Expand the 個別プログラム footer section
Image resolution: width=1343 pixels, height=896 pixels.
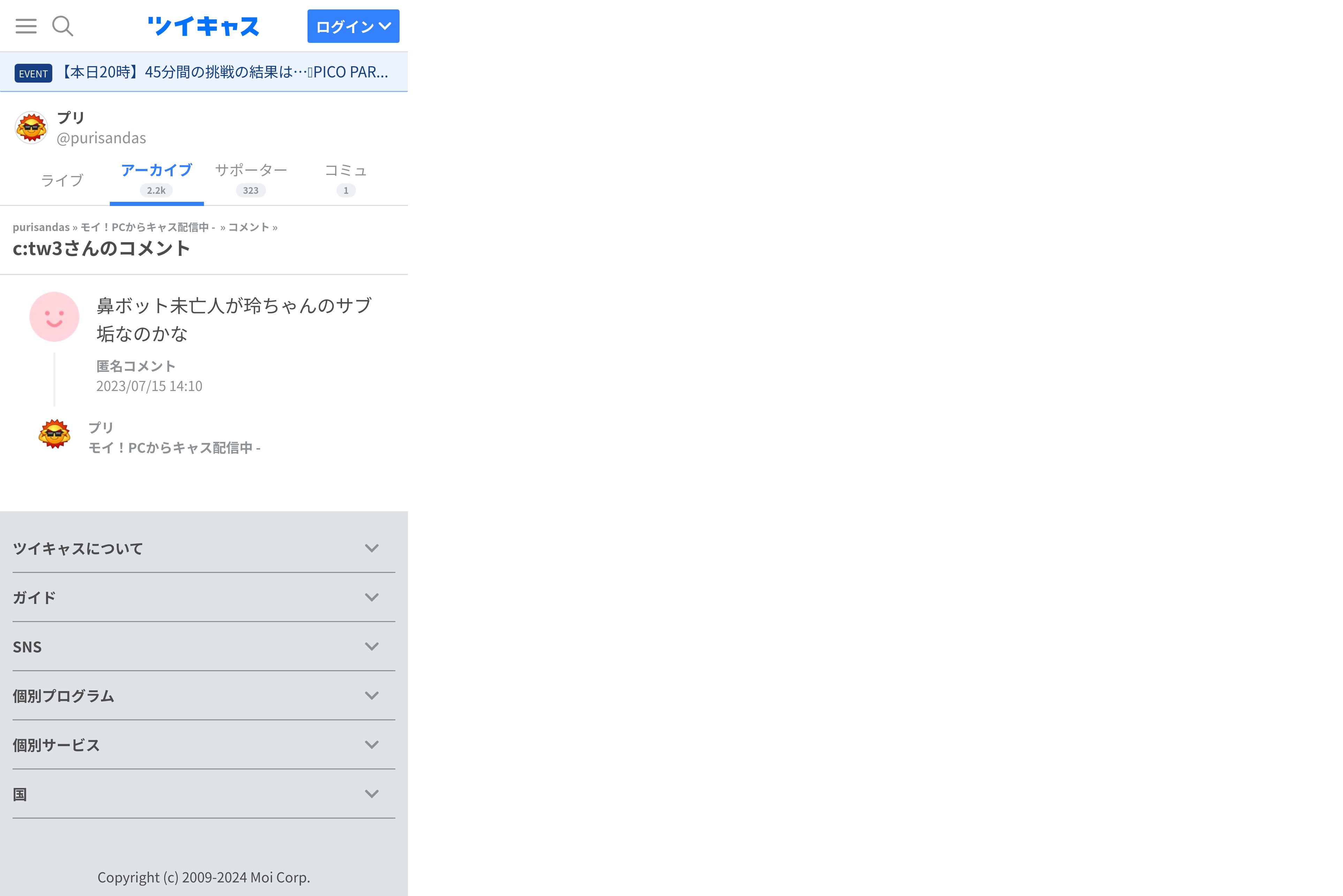point(204,696)
